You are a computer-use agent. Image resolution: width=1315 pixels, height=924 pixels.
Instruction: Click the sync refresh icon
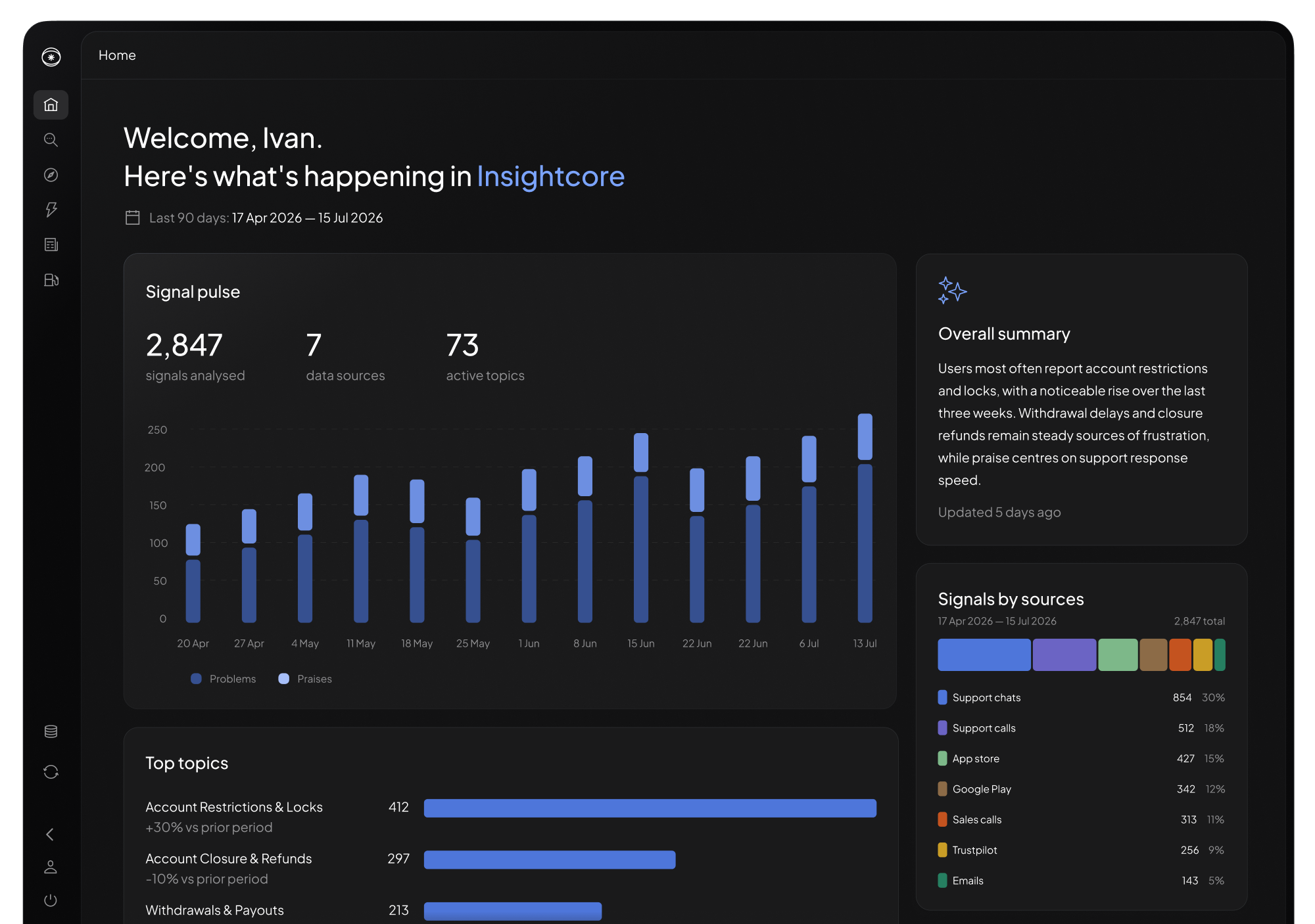point(51,772)
